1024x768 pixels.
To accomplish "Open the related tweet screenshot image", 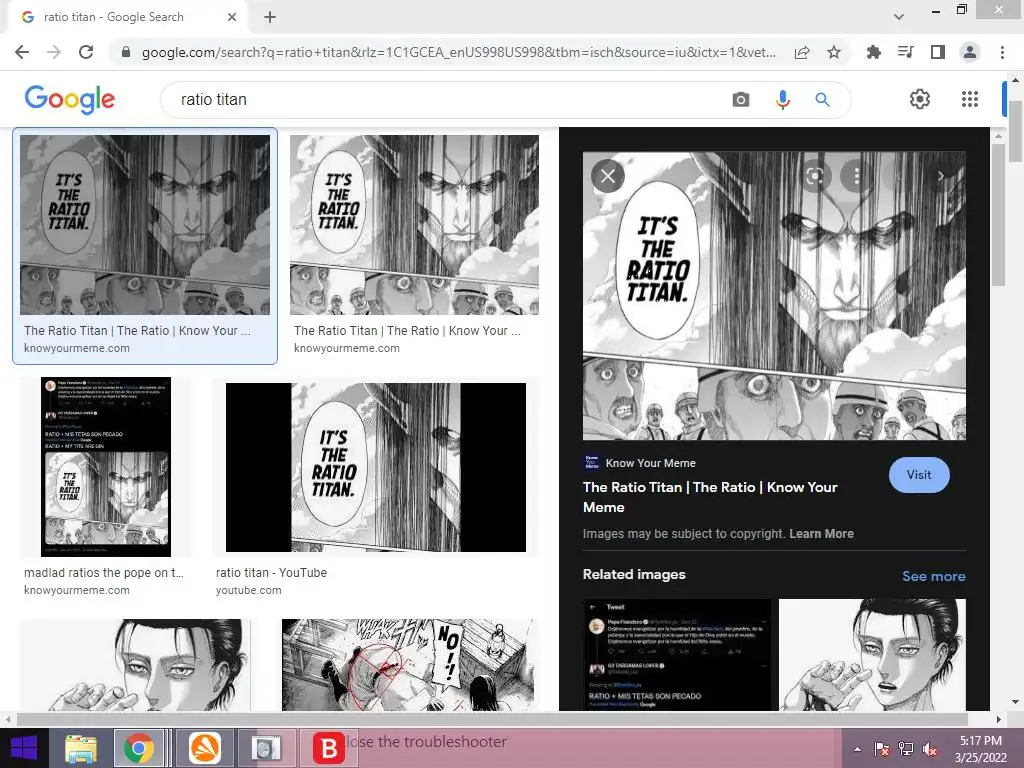I will [x=677, y=655].
